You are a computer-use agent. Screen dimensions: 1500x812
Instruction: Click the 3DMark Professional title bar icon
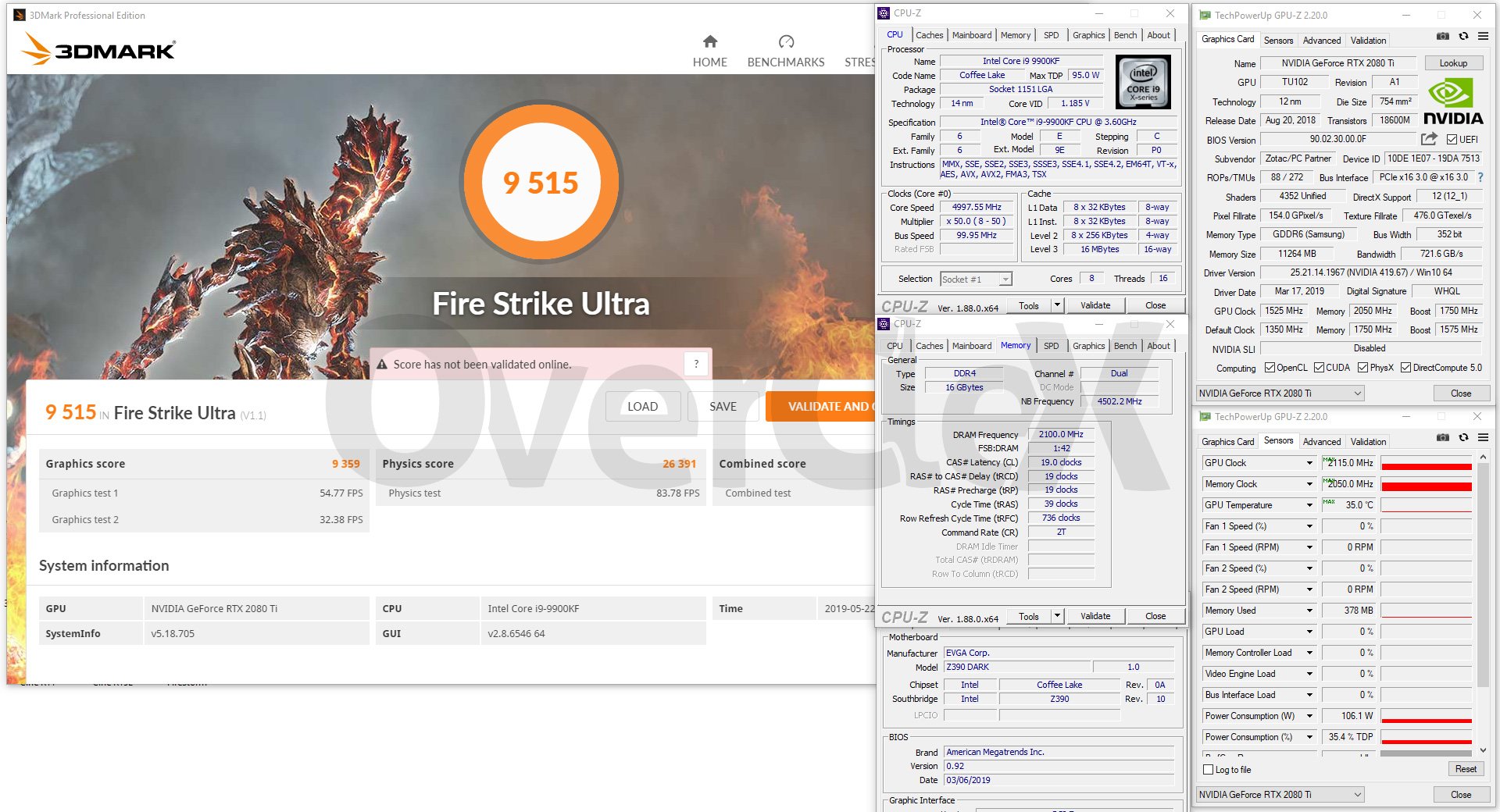pyautogui.click(x=20, y=15)
